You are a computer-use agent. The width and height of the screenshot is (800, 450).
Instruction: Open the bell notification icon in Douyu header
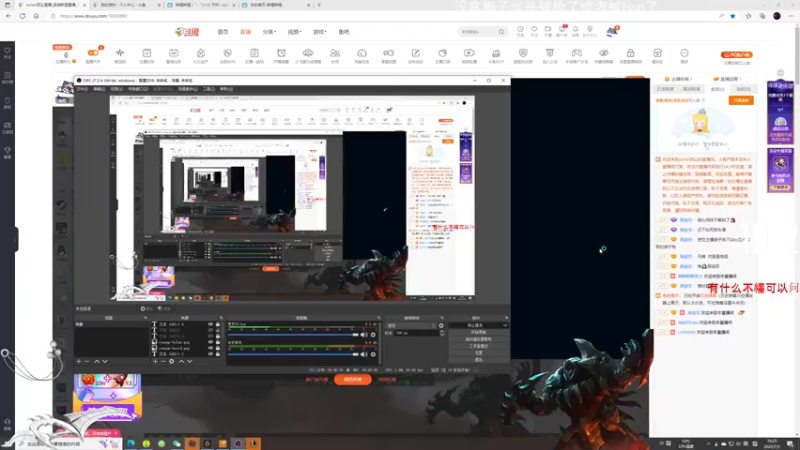(576, 30)
